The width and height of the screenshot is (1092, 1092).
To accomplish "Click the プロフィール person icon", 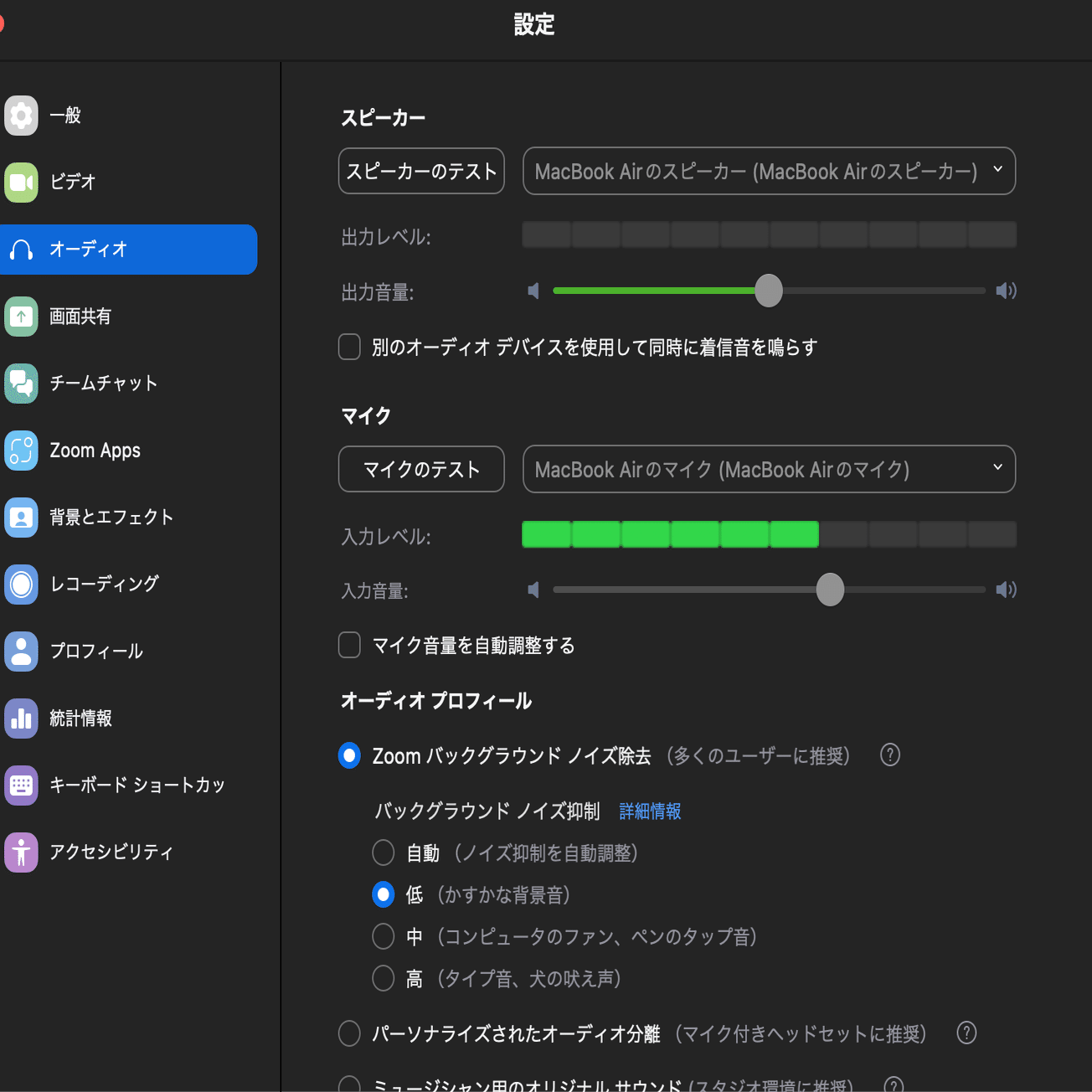I will (21, 652).
